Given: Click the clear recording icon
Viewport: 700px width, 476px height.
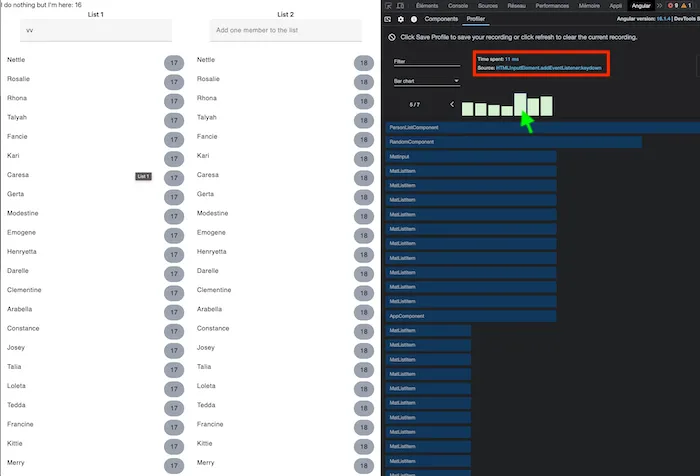Looking at the screenshot, I should [x=391, y=37].
